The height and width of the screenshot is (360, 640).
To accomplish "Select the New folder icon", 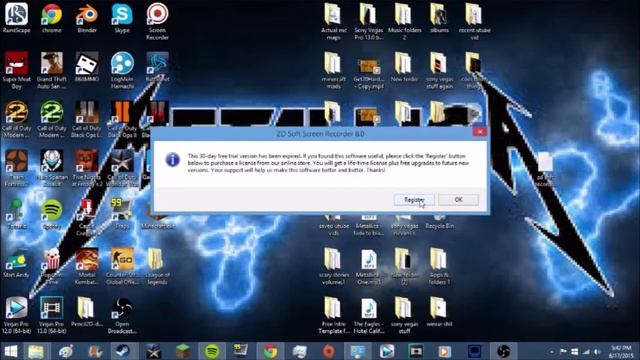I will click(404, 67).
